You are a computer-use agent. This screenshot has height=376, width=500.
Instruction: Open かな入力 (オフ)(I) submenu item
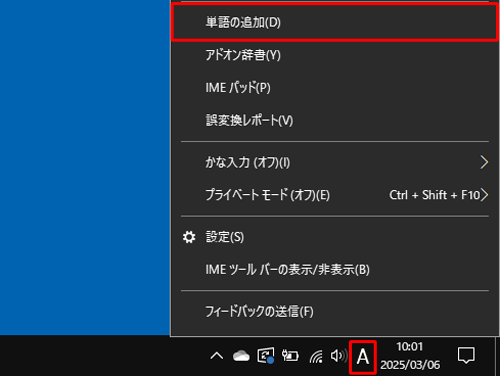[335, 163]
